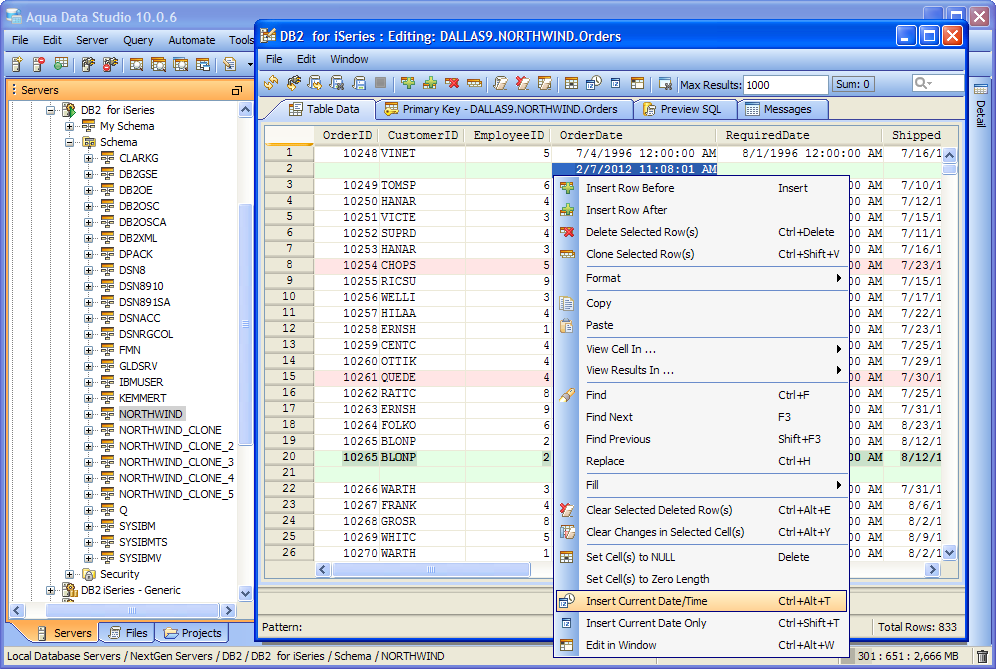Select the KEMMERT schema tree item
Image resolution: width=996 pixels, height=669 pixels.
click(142, 398)
